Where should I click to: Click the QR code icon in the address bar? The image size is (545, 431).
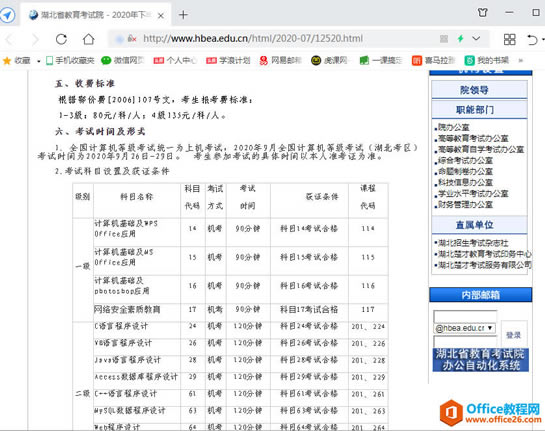point(444,39)
